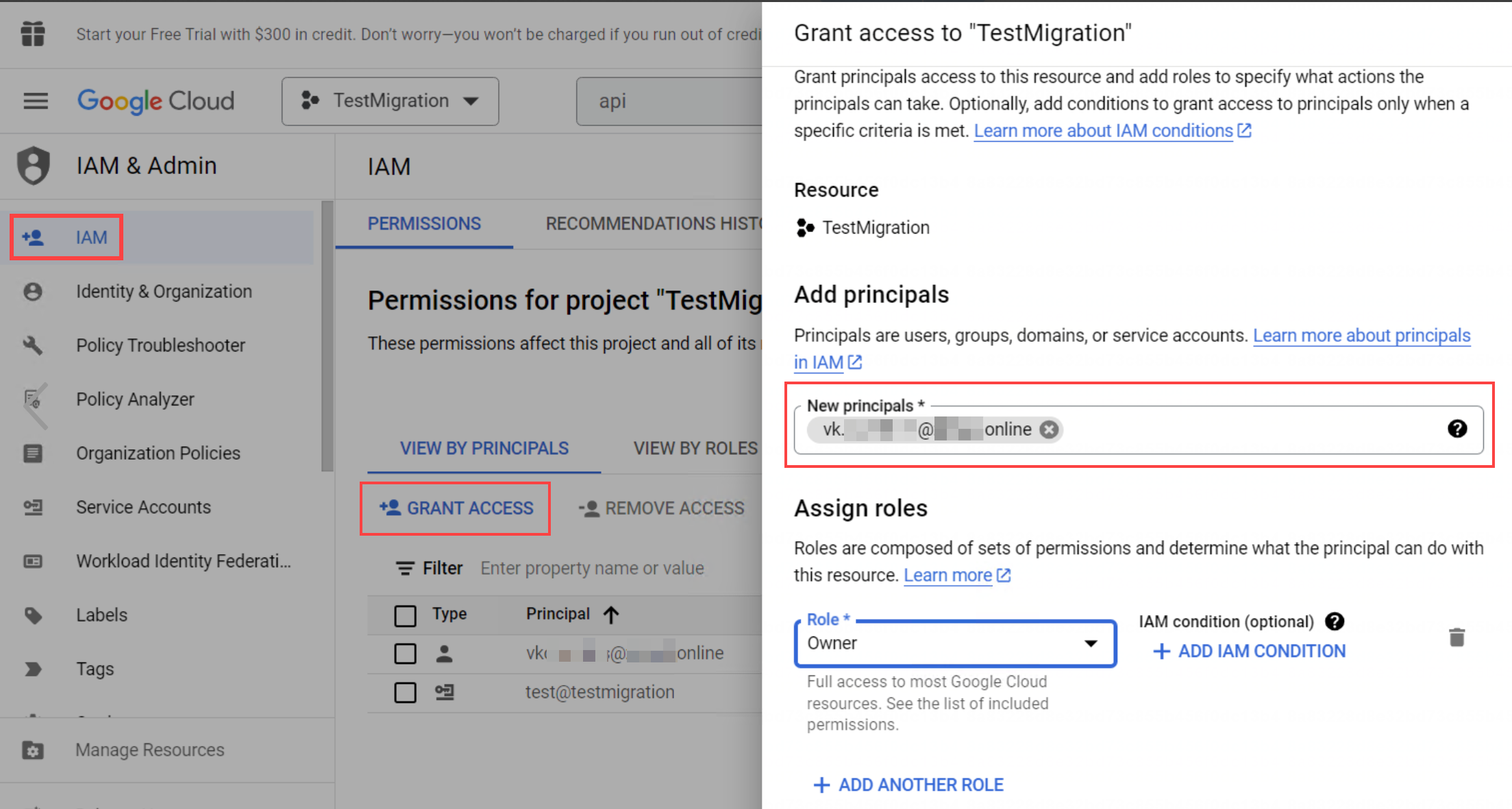
Task: Toggle the select-all checkbox in table header
Action: 405,615
